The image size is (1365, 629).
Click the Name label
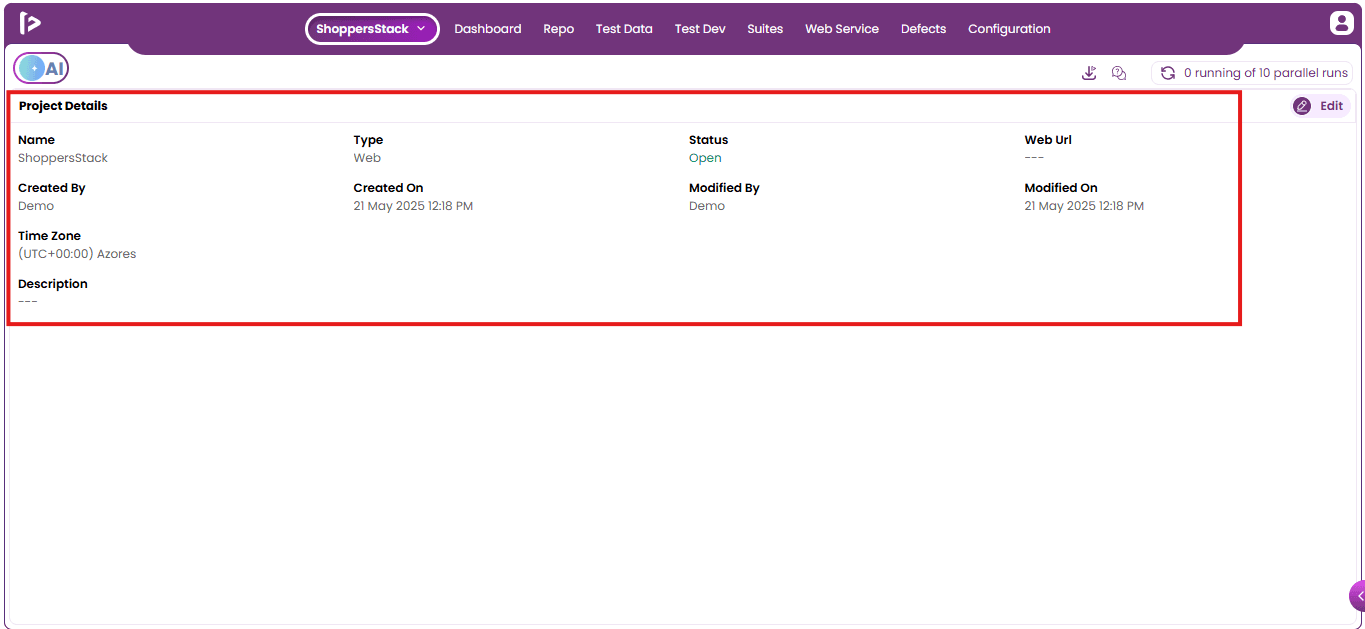[36, 140]
